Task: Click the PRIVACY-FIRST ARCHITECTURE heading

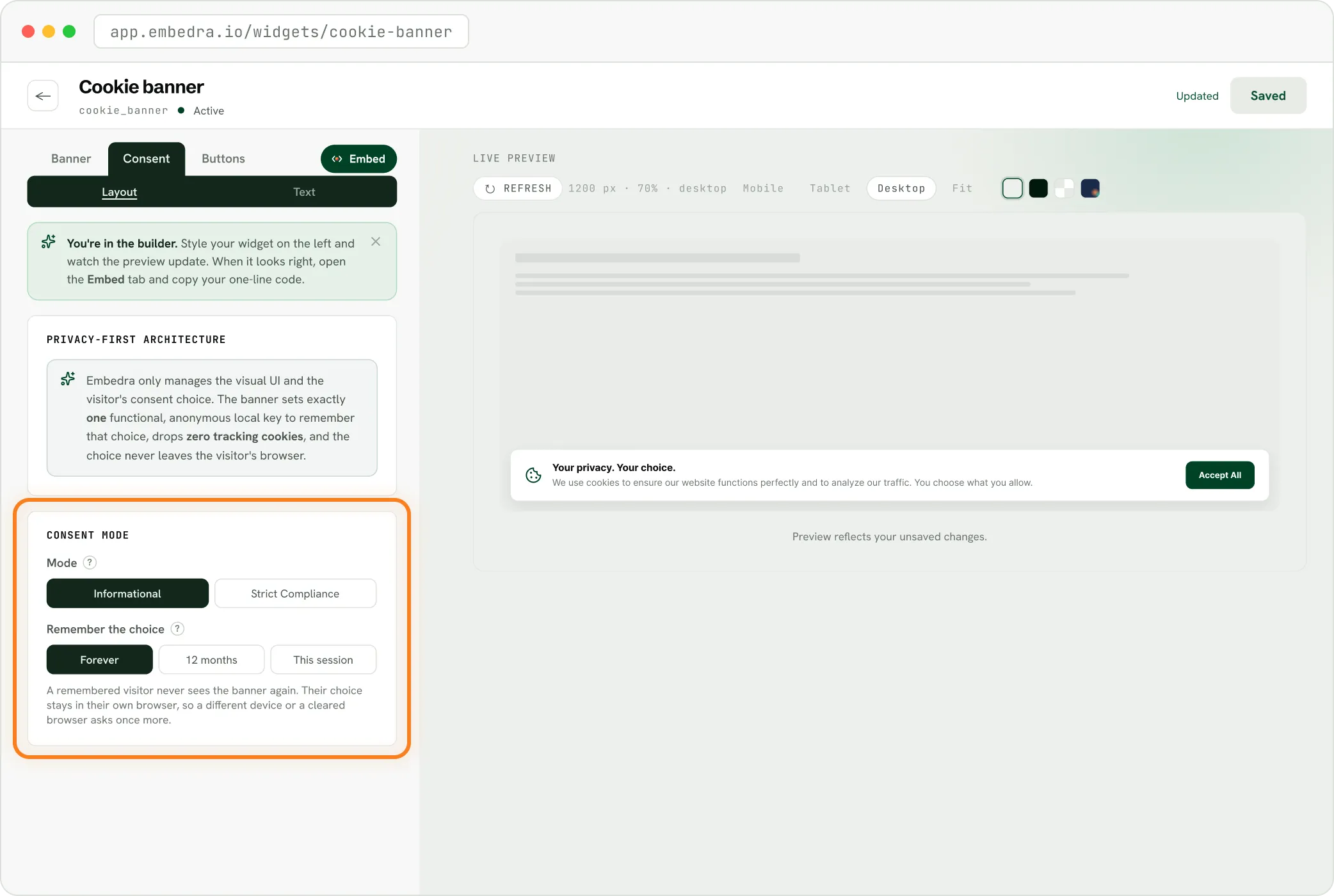Action: [136, 339]
